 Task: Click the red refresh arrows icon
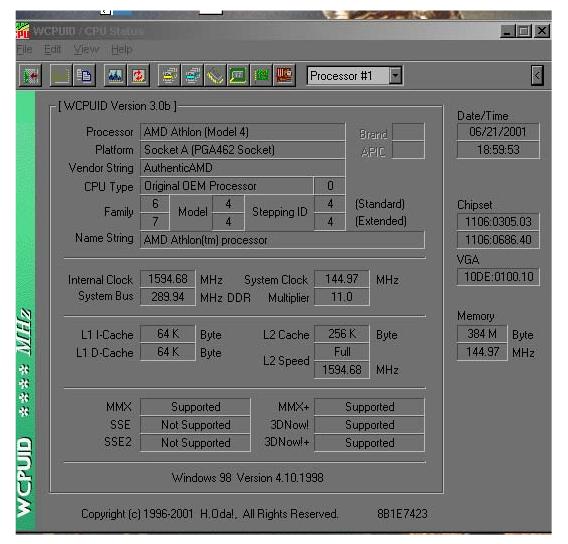click(x=138, y=76)
